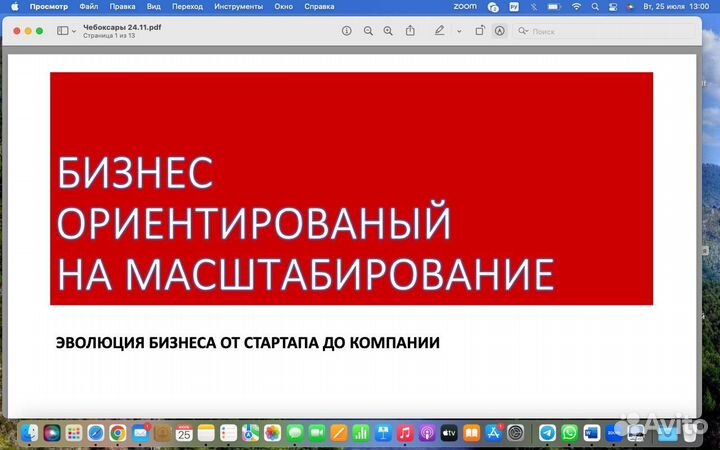
Task: Open Contacts from the Dock
Action: 162,433
